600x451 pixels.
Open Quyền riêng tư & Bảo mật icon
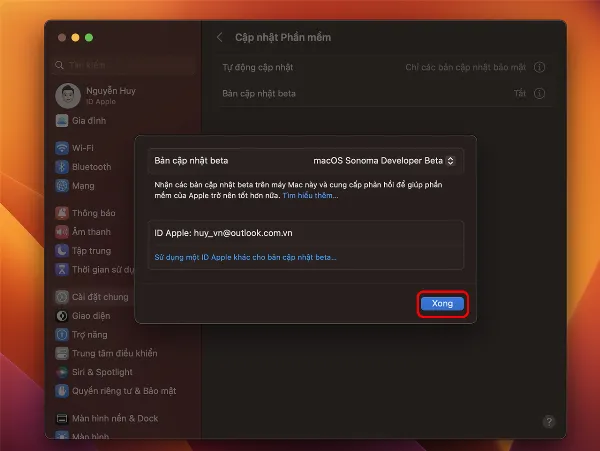coord(62,391)
